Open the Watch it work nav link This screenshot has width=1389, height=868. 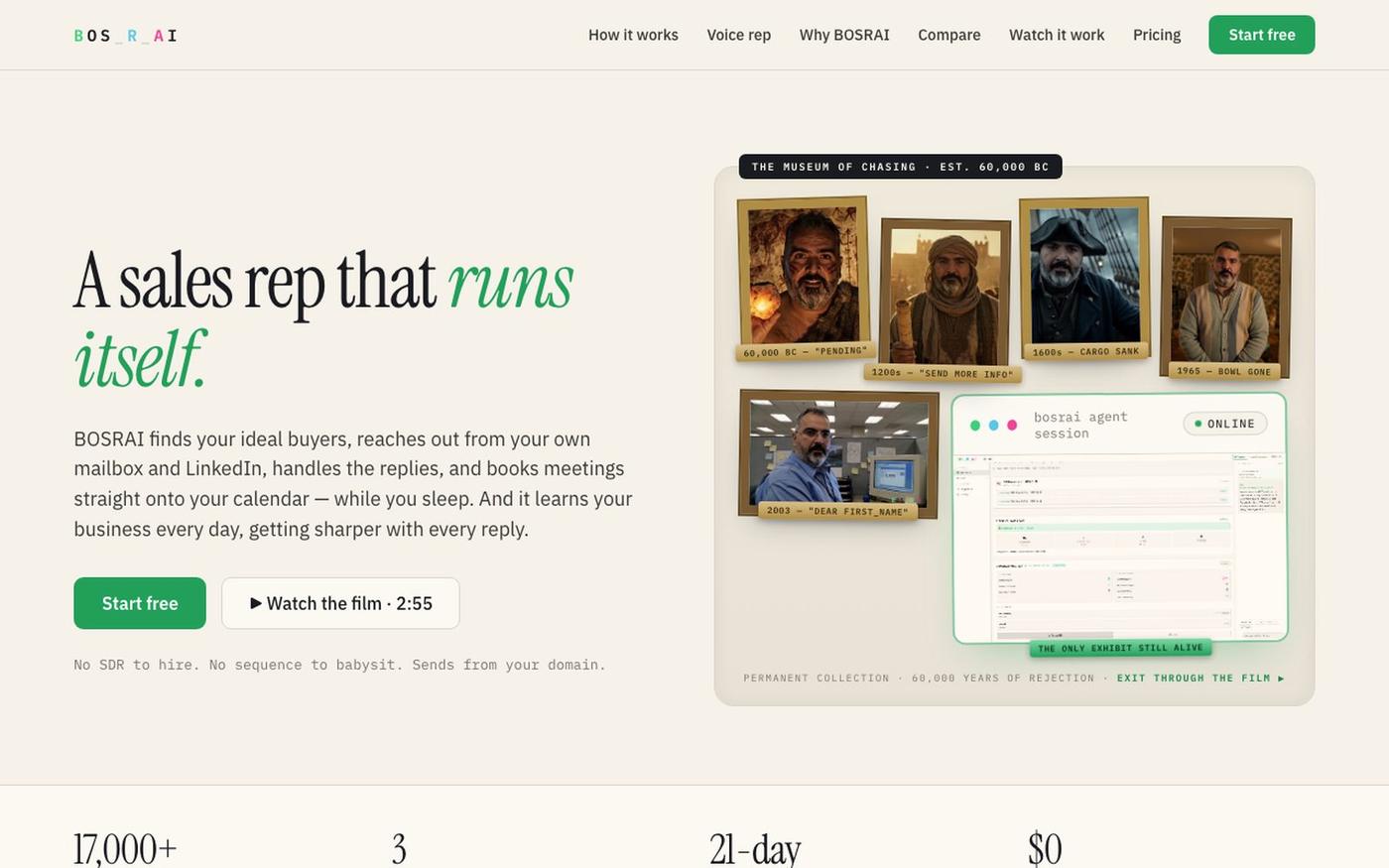click(1057, 35)
